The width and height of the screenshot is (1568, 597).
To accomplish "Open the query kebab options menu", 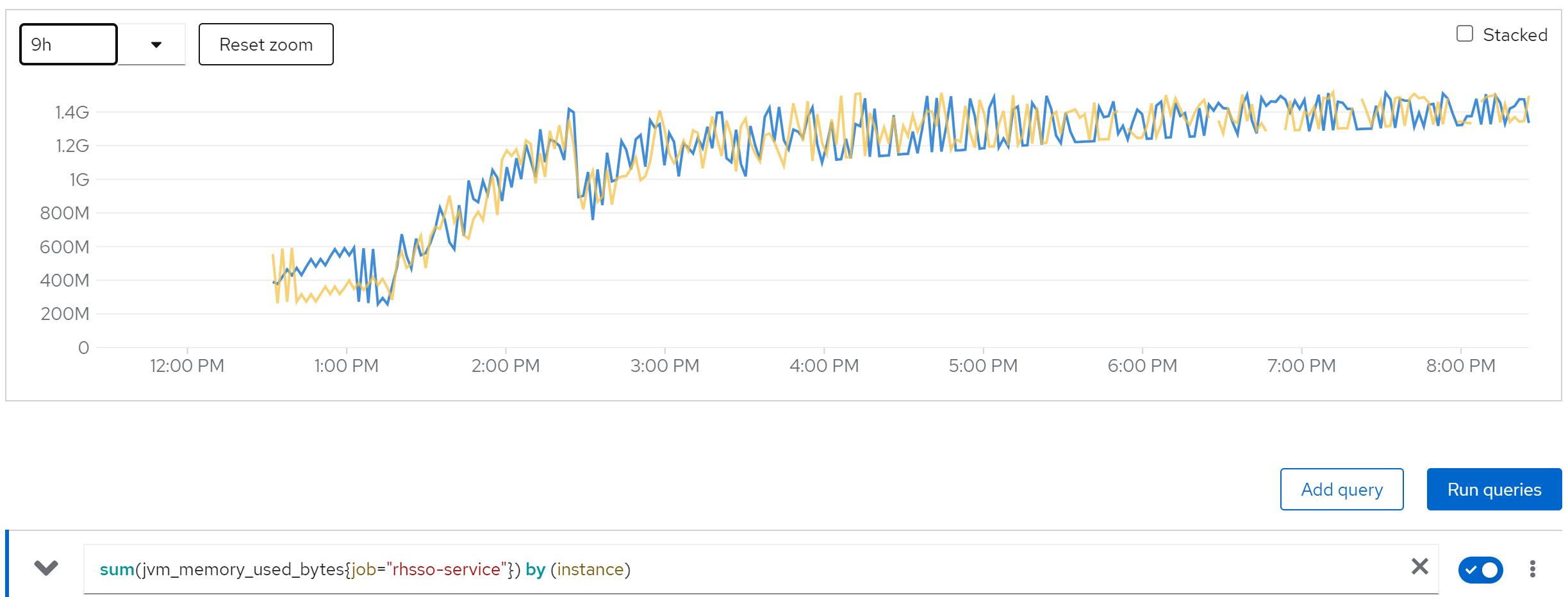I will (x=1532, y=569).
